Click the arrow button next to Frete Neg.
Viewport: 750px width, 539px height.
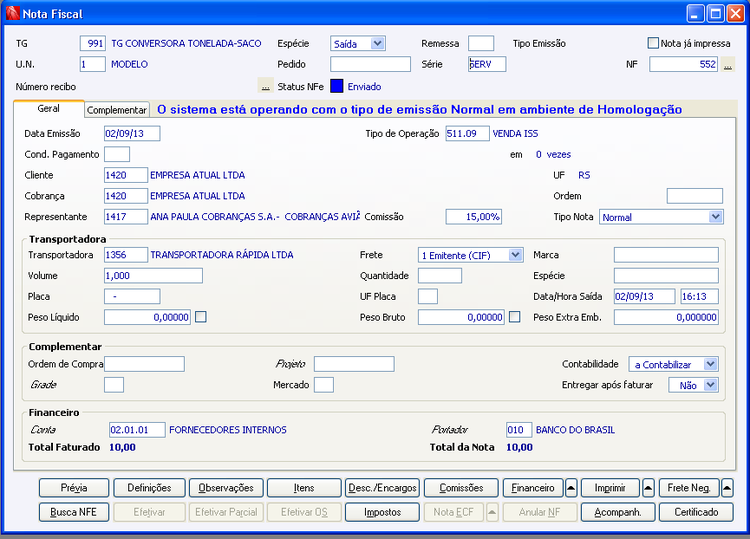point(727,488)
